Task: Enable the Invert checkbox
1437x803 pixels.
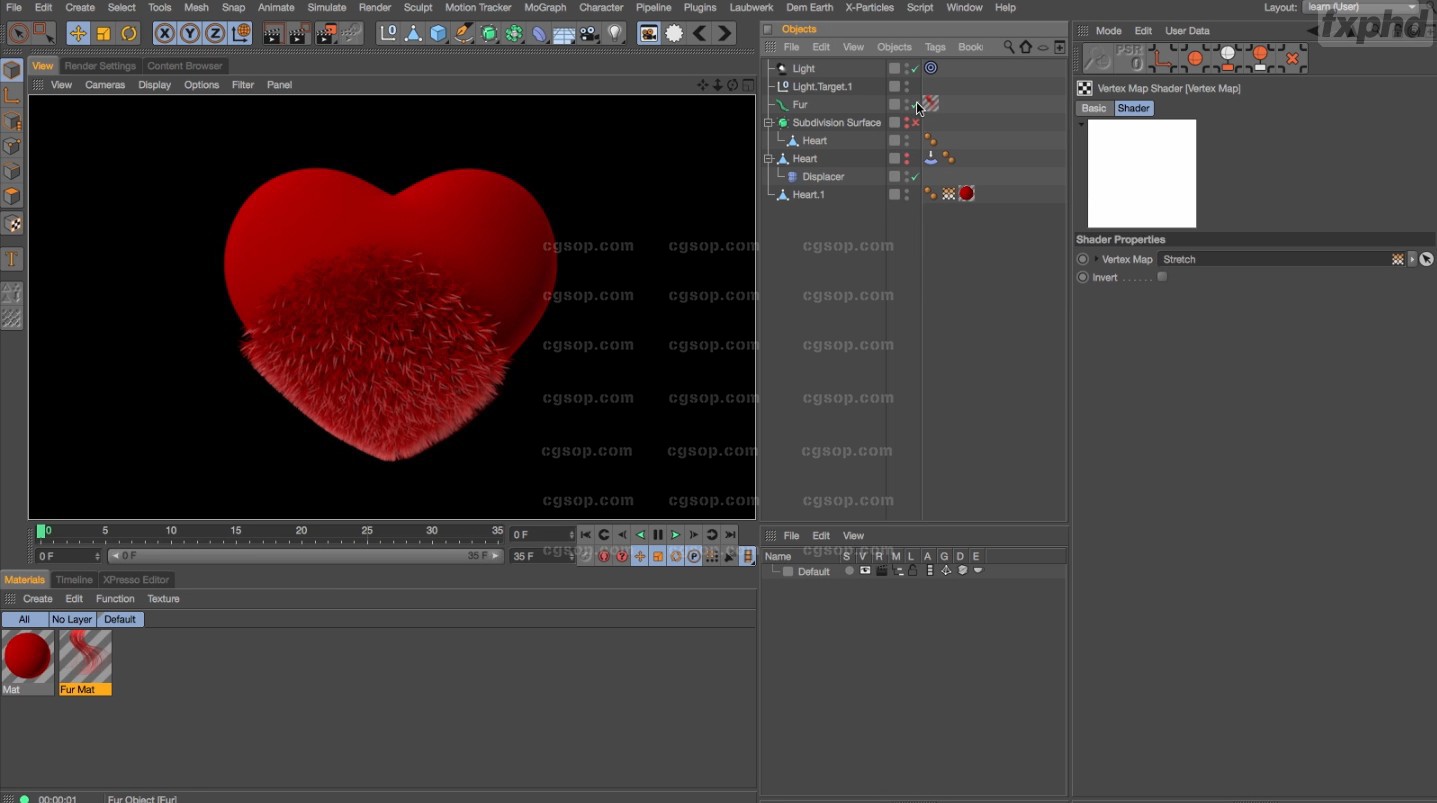Action: tap(1162, 277)
